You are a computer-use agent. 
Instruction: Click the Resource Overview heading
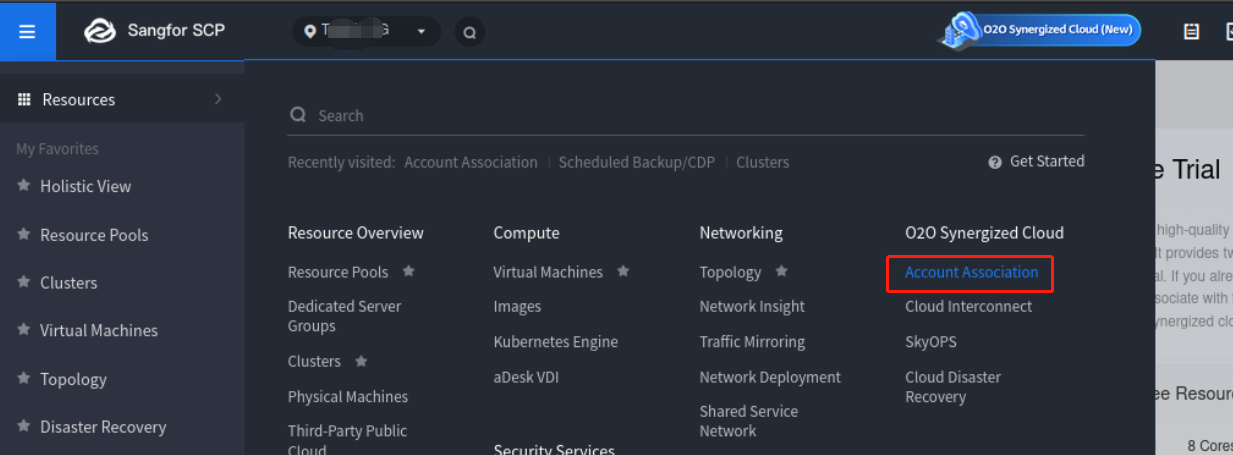coord(356,233)
